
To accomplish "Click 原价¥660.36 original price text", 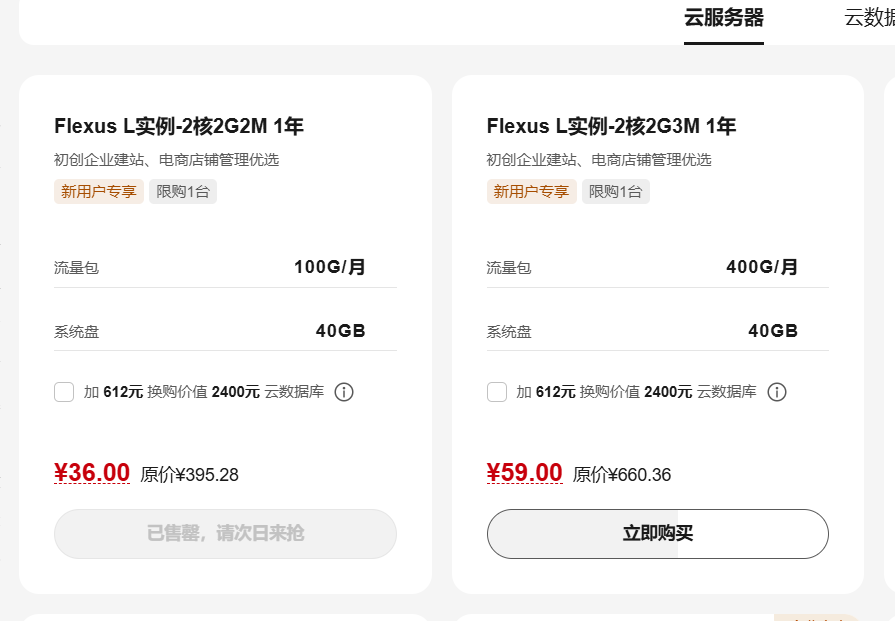I will pos(622,475).
